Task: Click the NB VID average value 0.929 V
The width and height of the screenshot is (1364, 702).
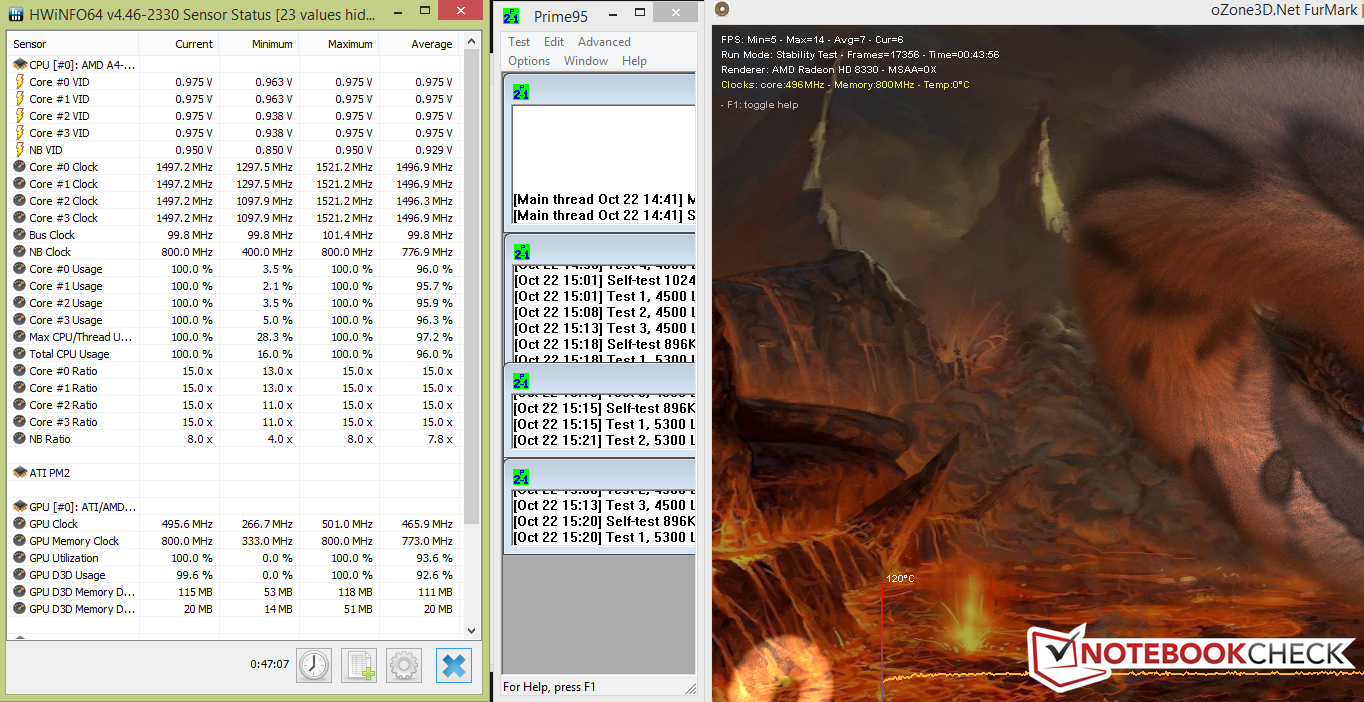Action: [434, 150]
